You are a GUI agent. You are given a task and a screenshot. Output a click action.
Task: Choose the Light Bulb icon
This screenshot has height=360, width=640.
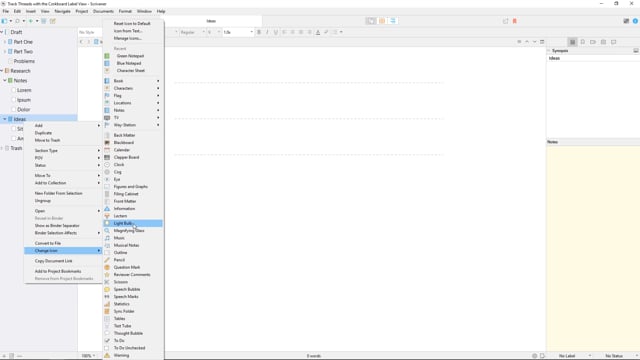click(133, 223)
